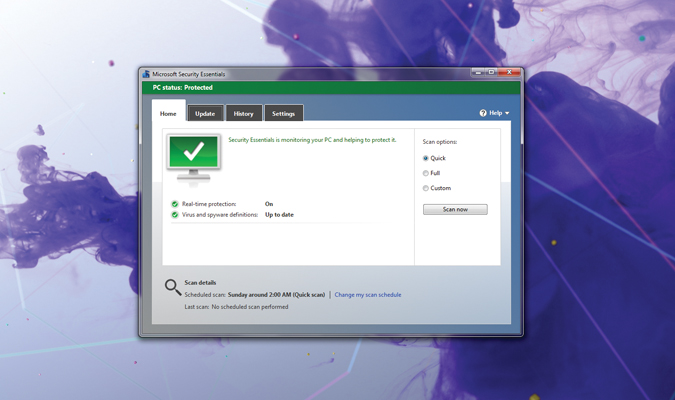The height and width of the screenshot is (400, 675).
Task: Click the Microsoft Security Essentials title bar icon
Action: 146,74
